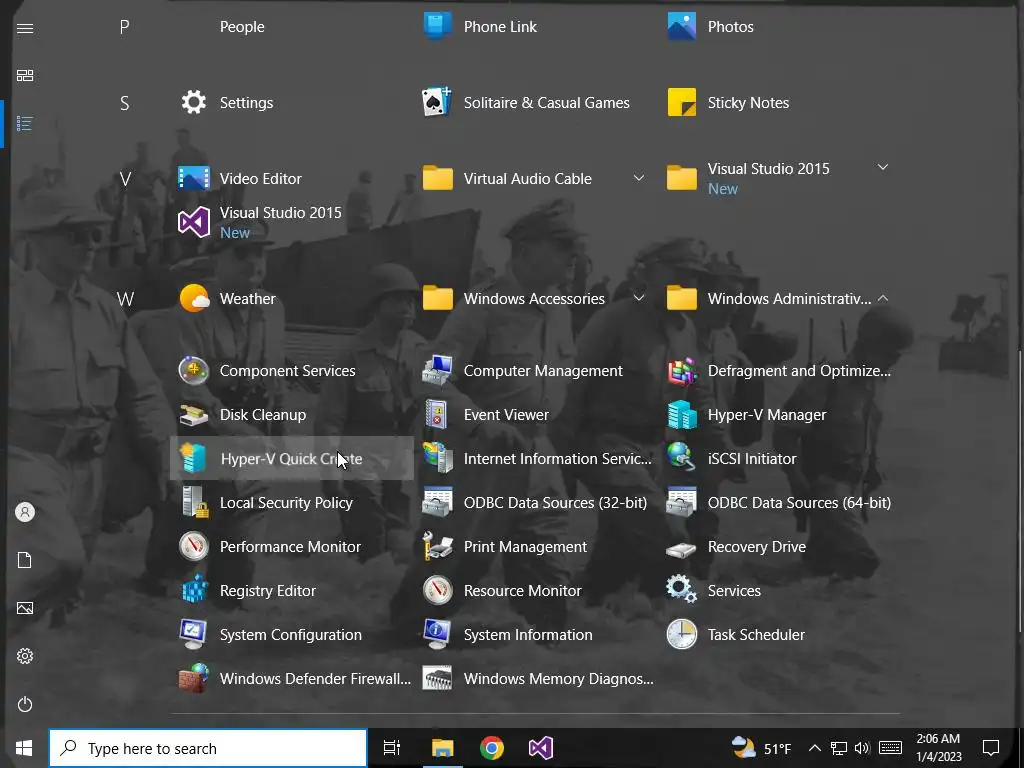The width and height of the screenshot is (1024, 768).
Task: Click the Windows Start button
Action: coord(24,748)
